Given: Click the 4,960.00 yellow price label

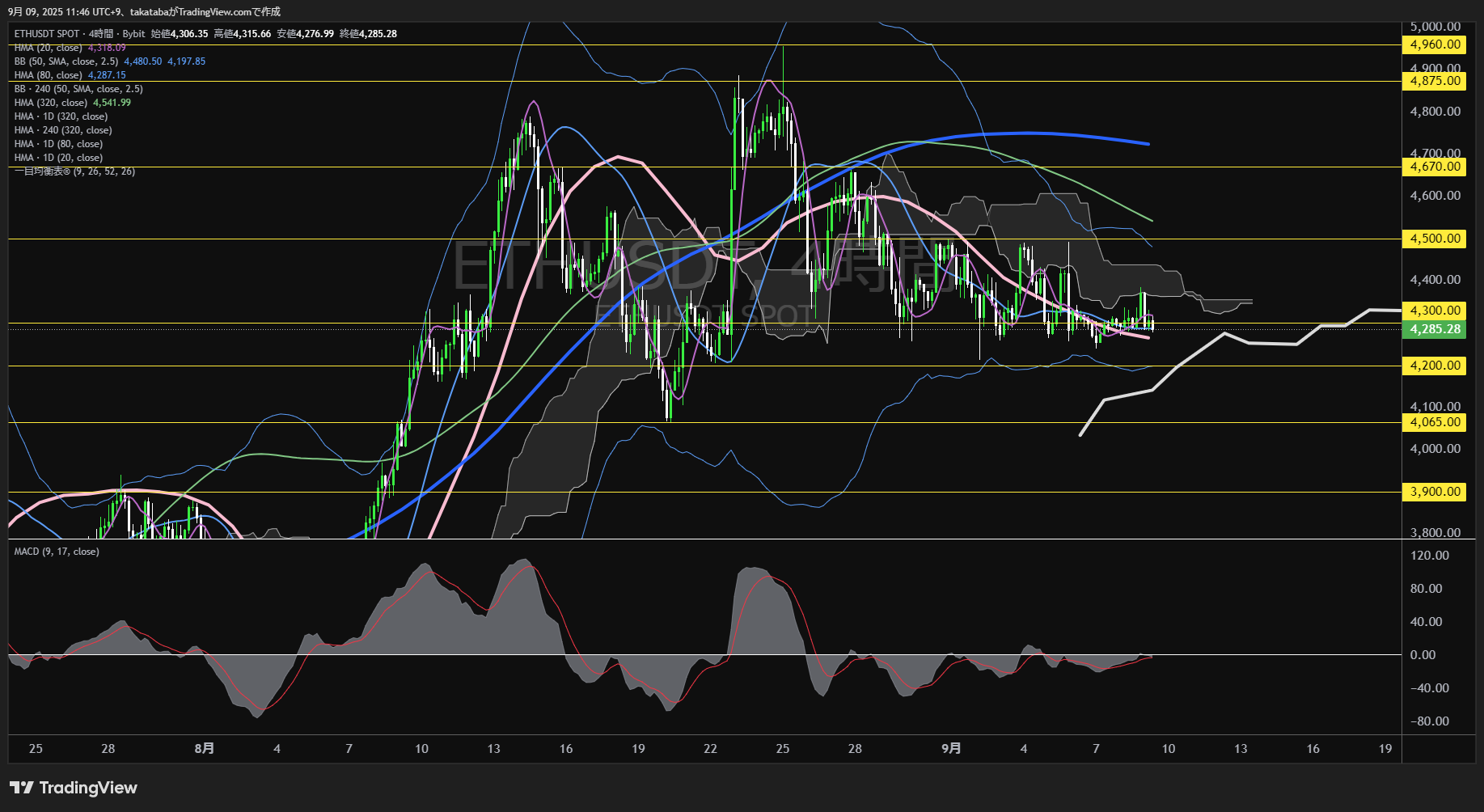Looking at the screenshot, I should point(1434,44).
